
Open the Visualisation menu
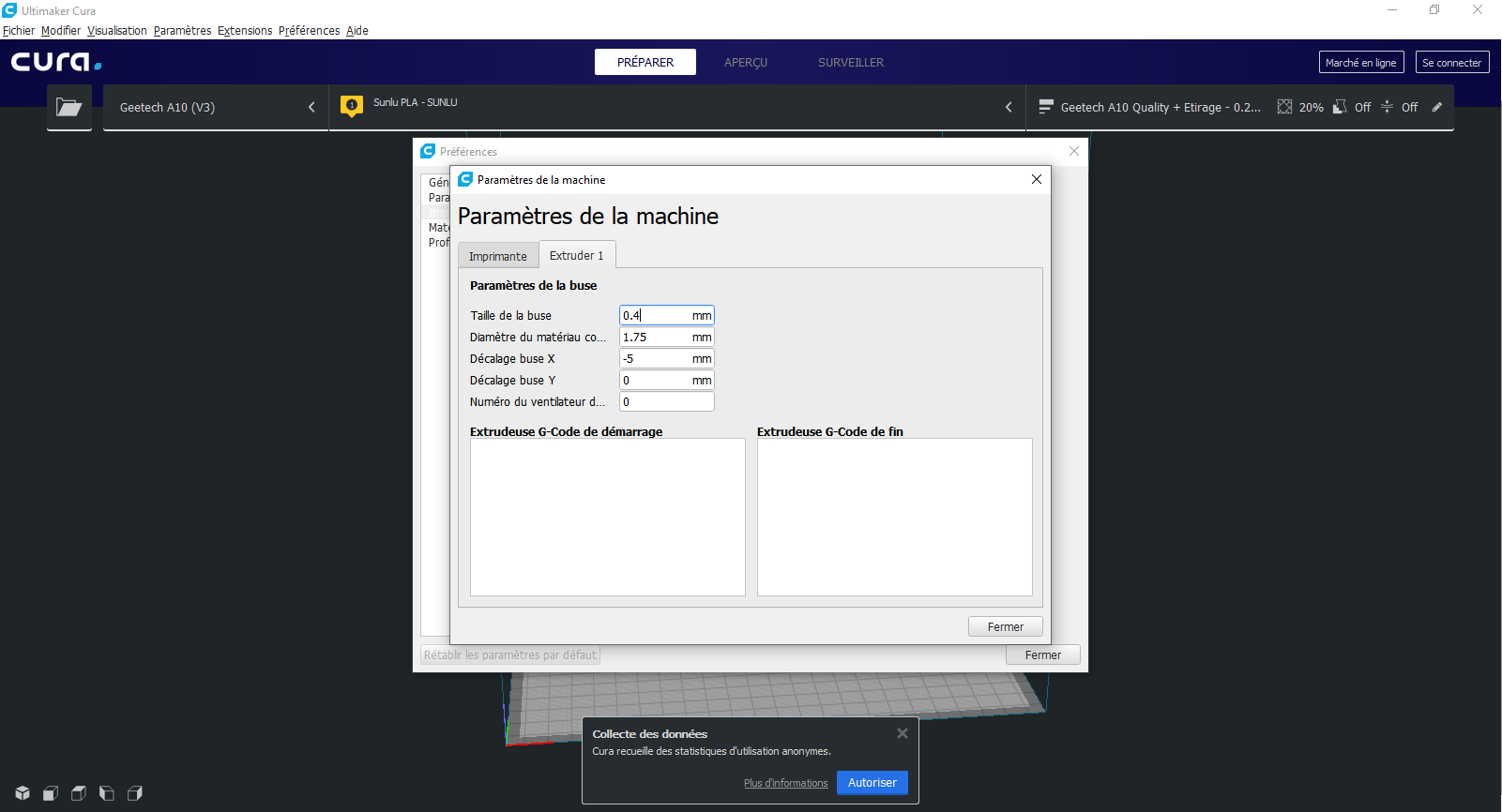tap(117, 30)
